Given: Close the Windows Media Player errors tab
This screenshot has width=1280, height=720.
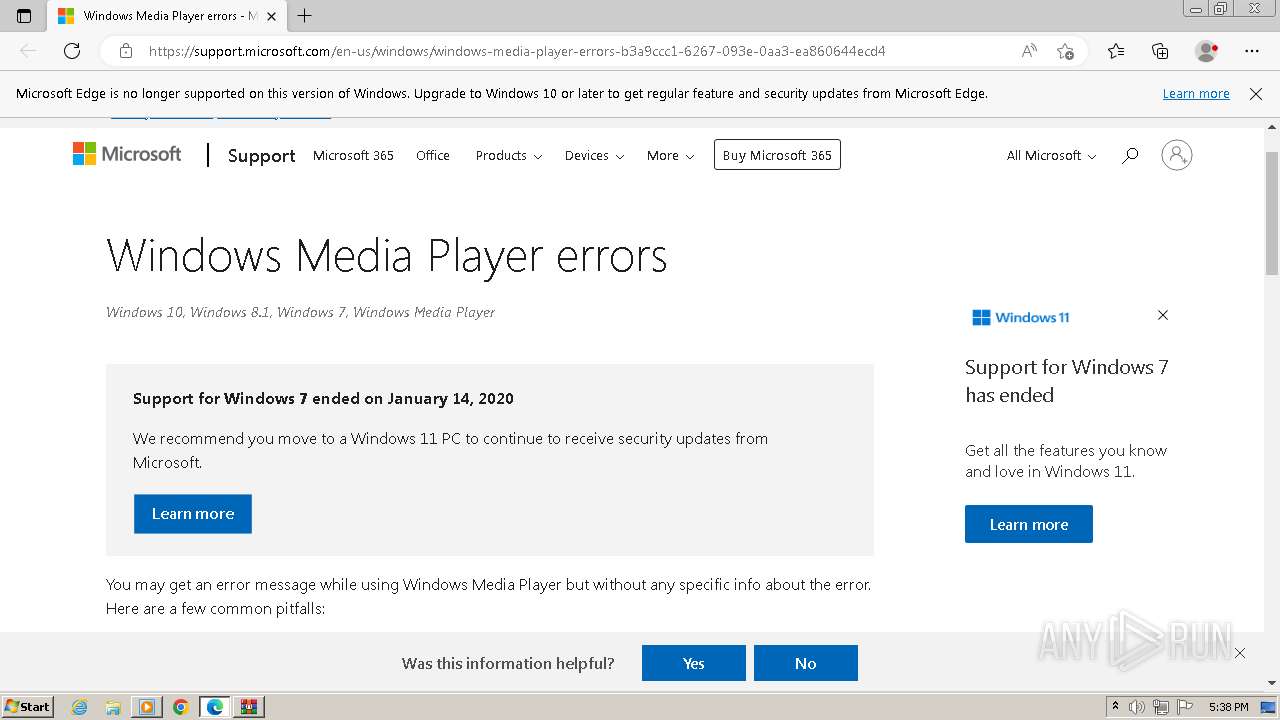Looking at the screenshot, I should click(271, 16).
